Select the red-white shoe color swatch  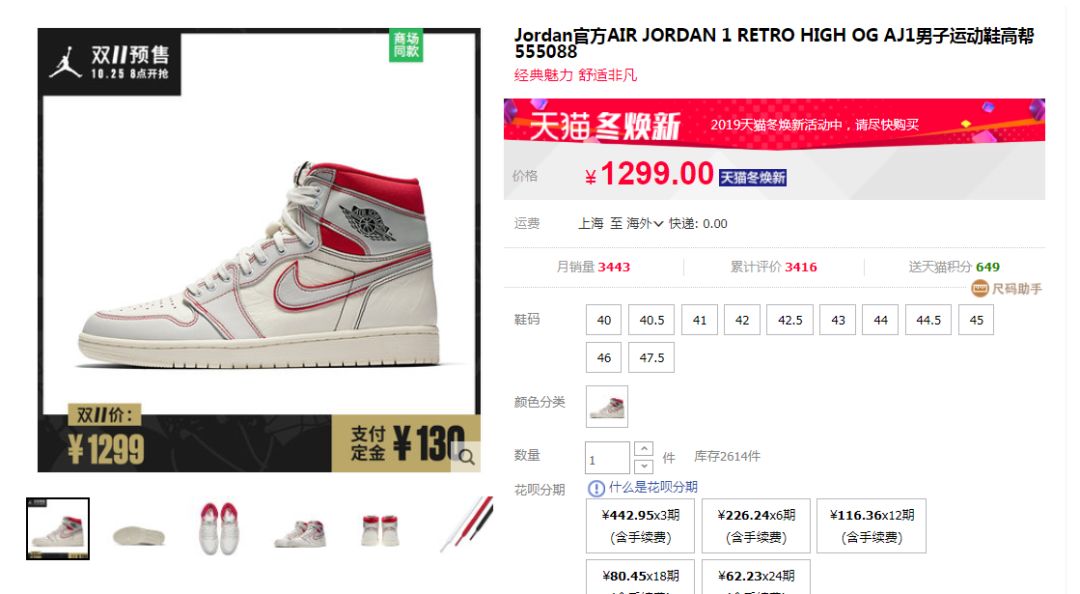tap(607, 407)
